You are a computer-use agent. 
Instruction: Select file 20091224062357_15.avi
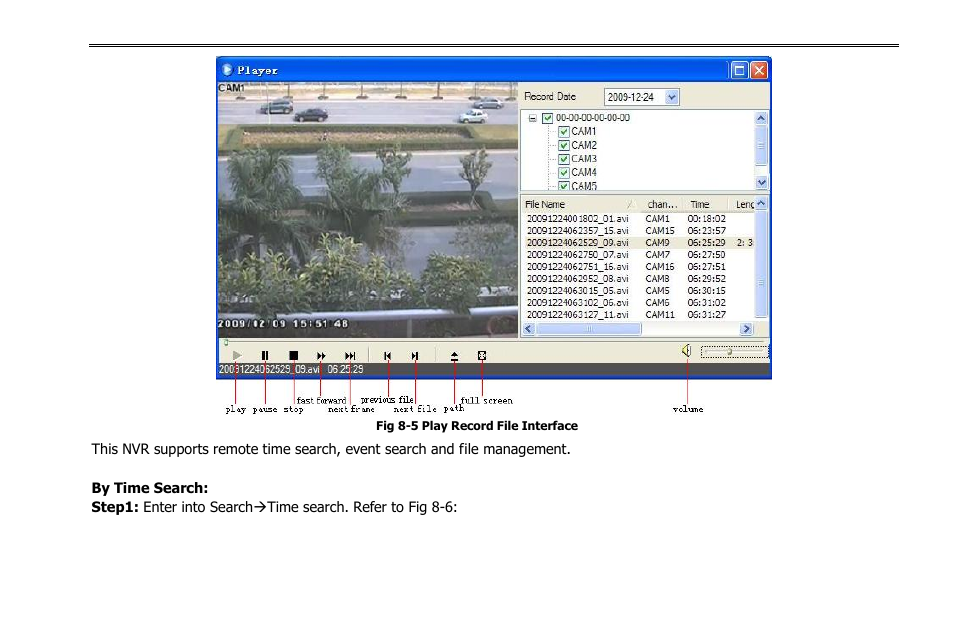577,231
